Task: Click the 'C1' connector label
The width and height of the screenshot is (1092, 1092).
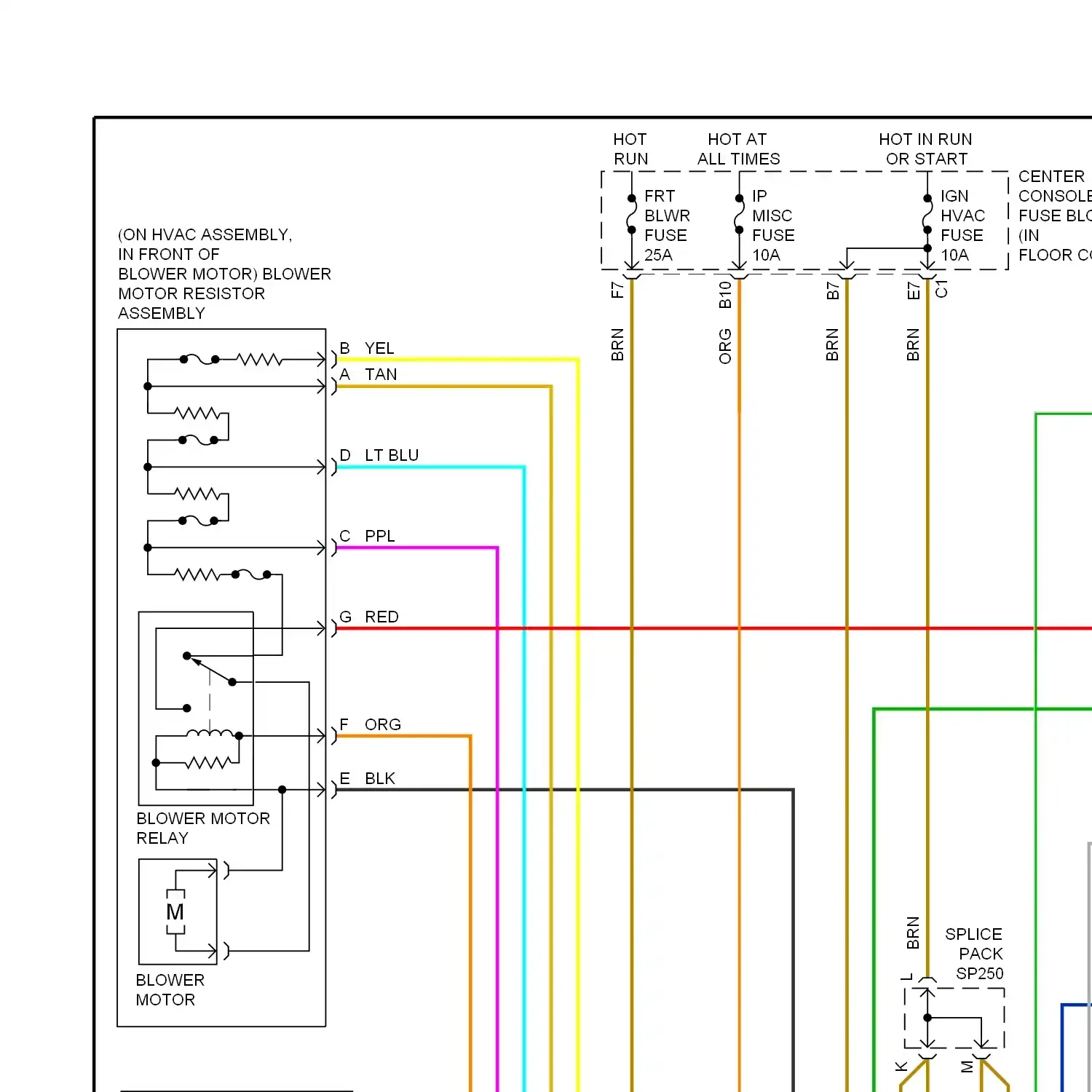Action: (x=941, y=289)
